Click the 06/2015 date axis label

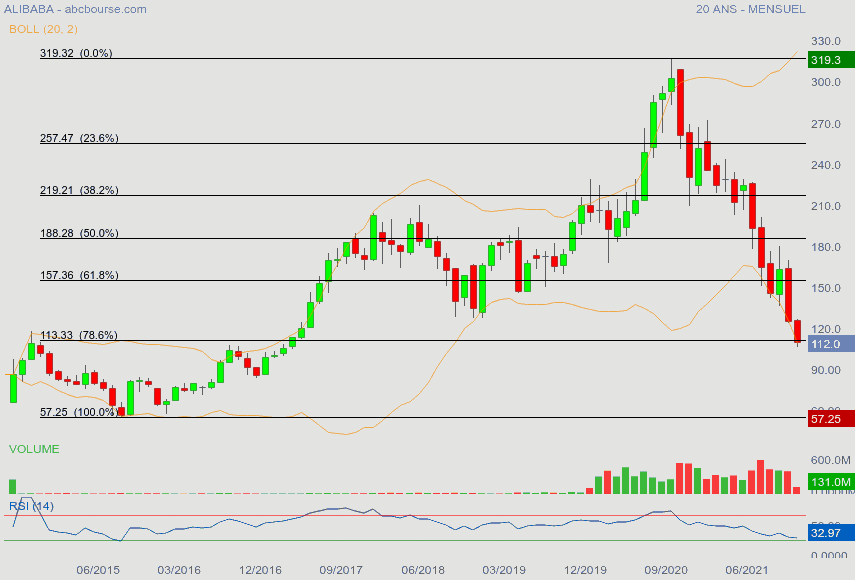[98, 570]
